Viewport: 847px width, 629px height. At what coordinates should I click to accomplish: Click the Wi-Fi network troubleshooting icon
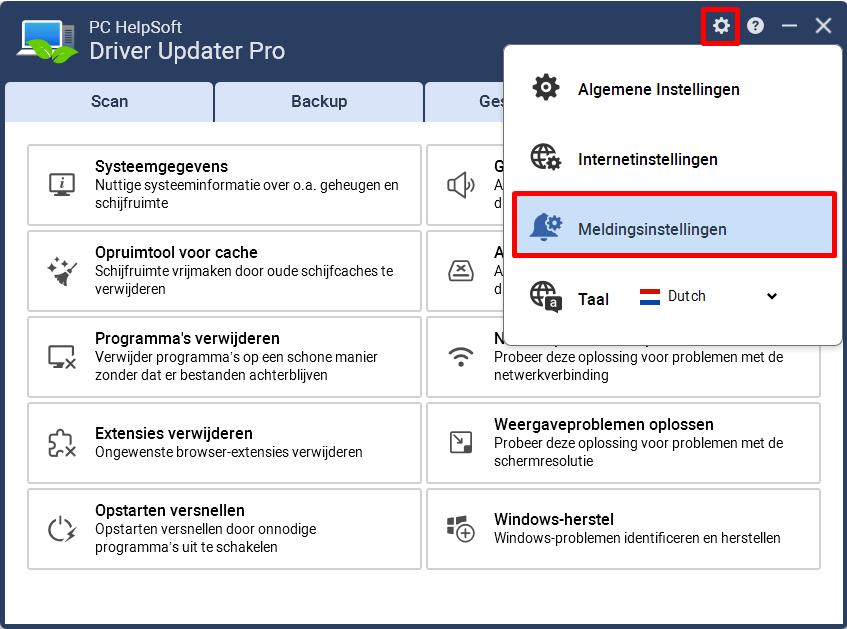pos(461,357)
